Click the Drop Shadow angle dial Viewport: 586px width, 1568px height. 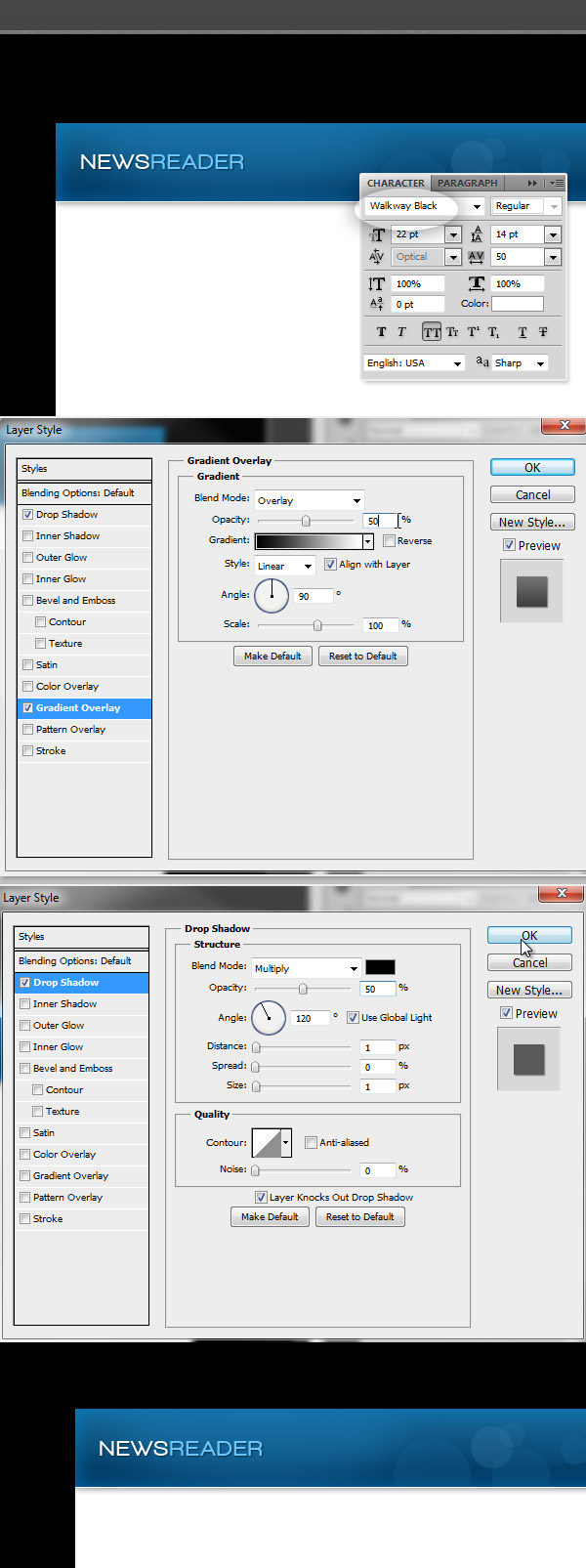click(269, 1018)
